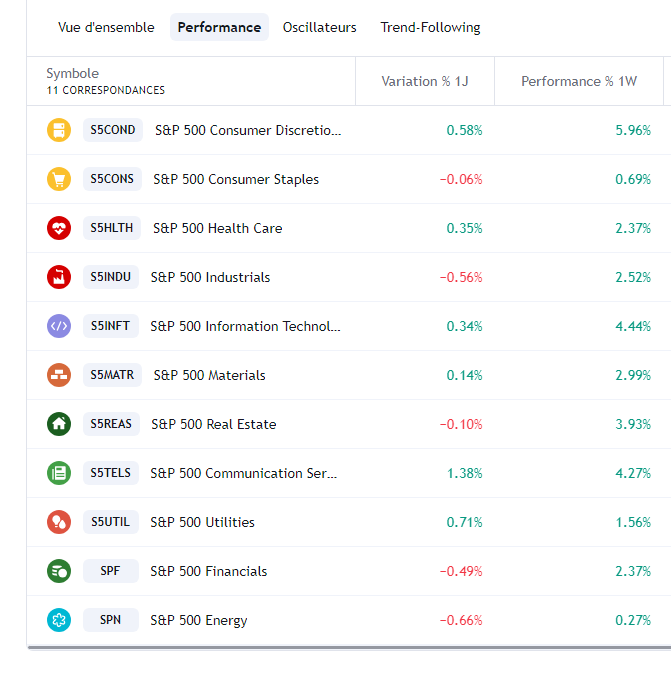Click the Industrials factory icon
Screen dimensions: 671x686
tap(59, 277)
